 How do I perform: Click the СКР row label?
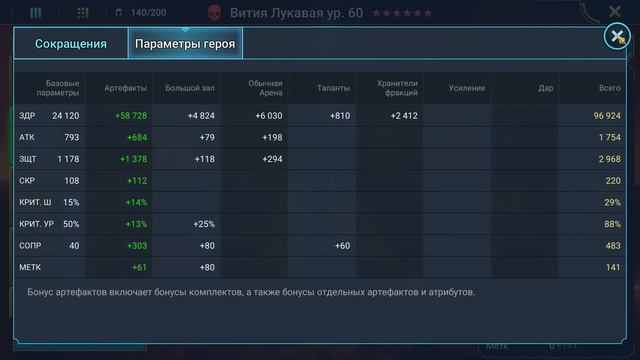(x=27, y=181)
